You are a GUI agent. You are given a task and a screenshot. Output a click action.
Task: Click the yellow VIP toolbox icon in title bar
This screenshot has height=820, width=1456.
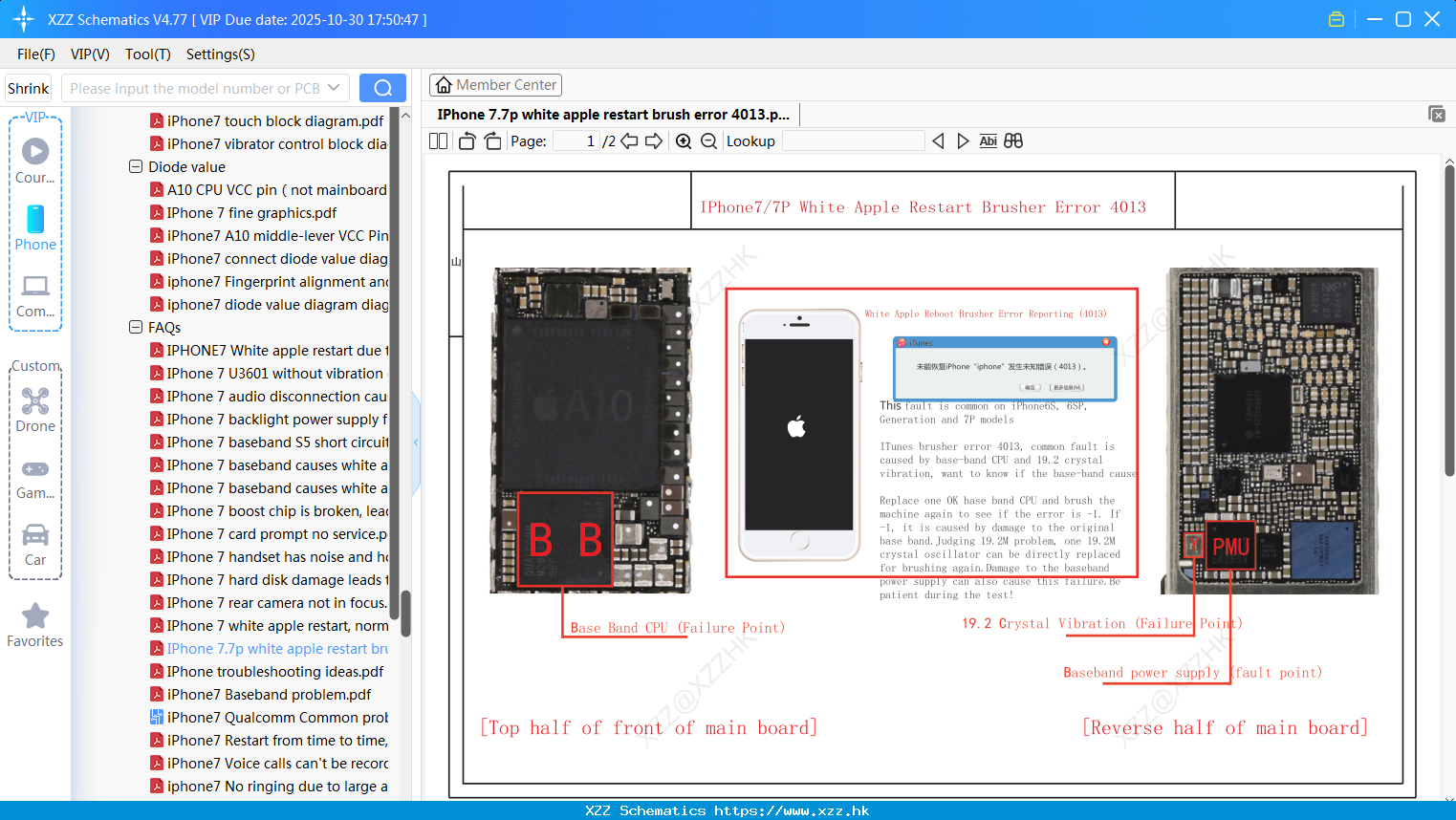[1336, 19]
